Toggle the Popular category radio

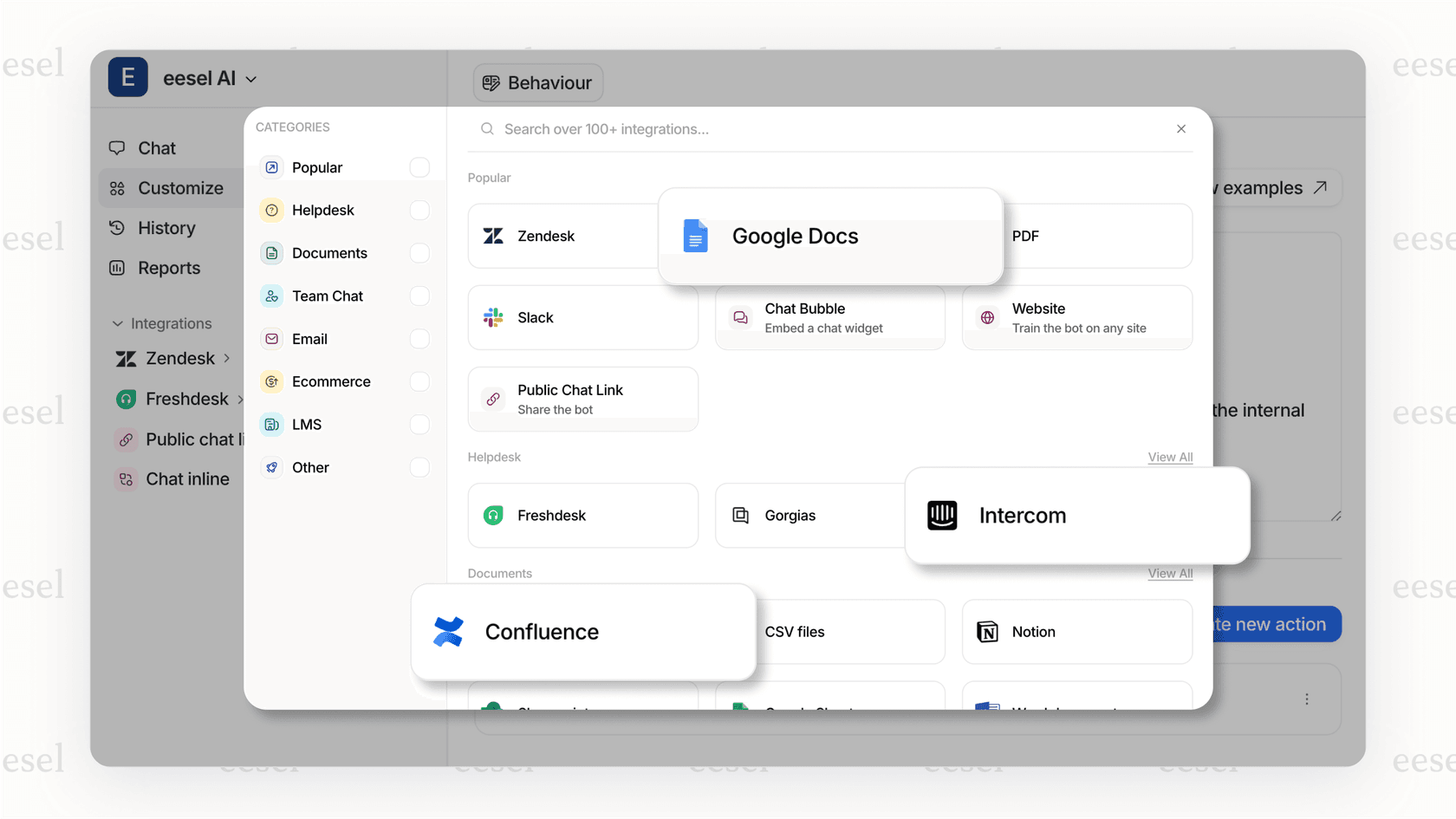419,167
